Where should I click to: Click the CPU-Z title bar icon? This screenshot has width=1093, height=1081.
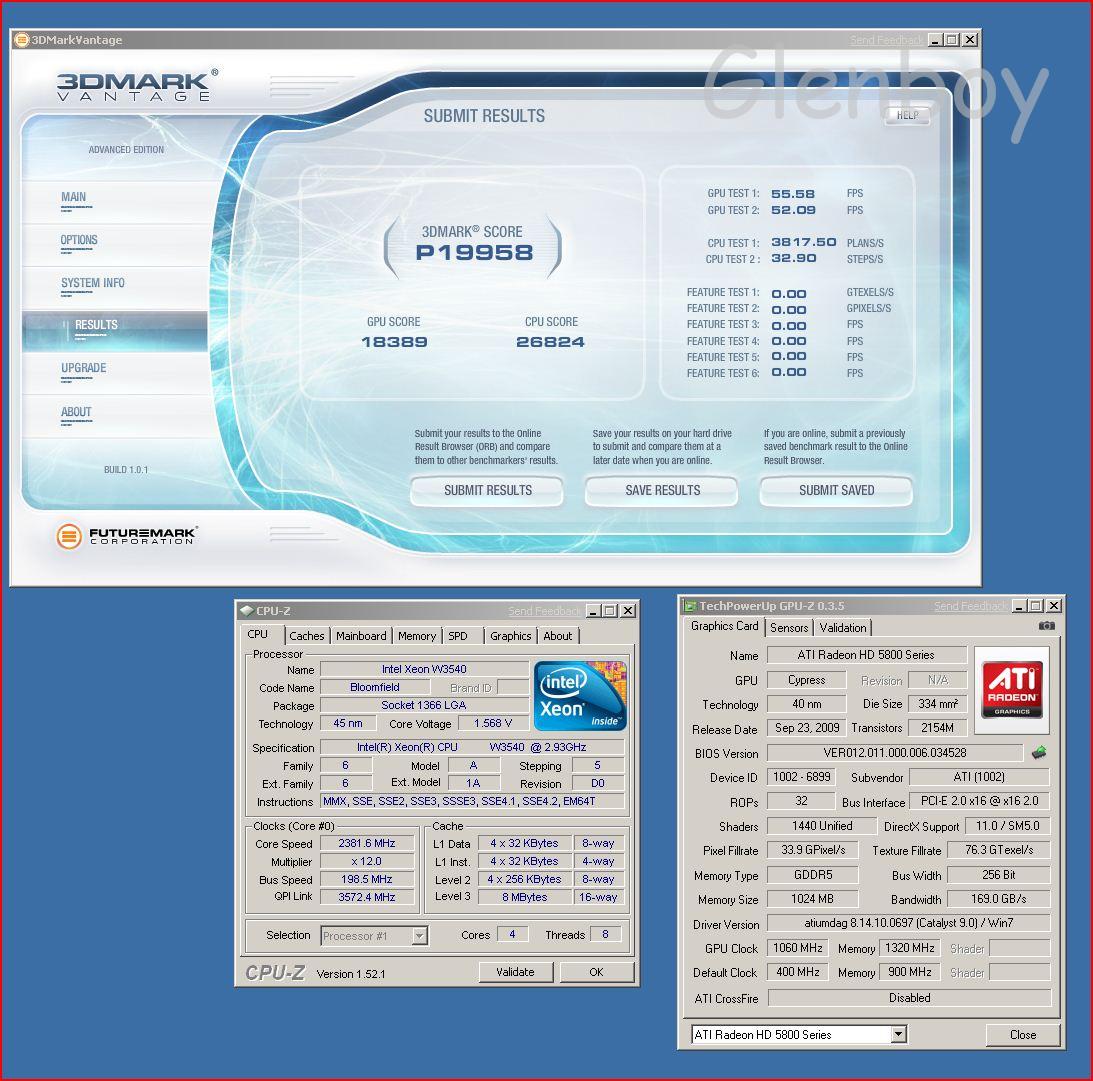[x=246, y=611]
